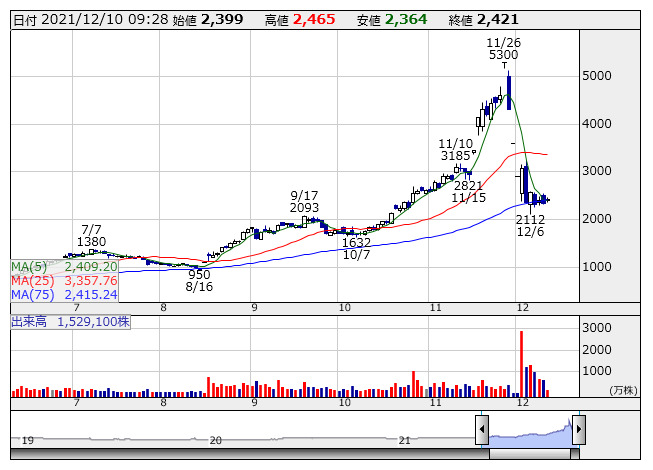The height and width of the screenshot is (470, 653).
Task: Click the (万株) volume unit label
Action: (x=623, y=390)
